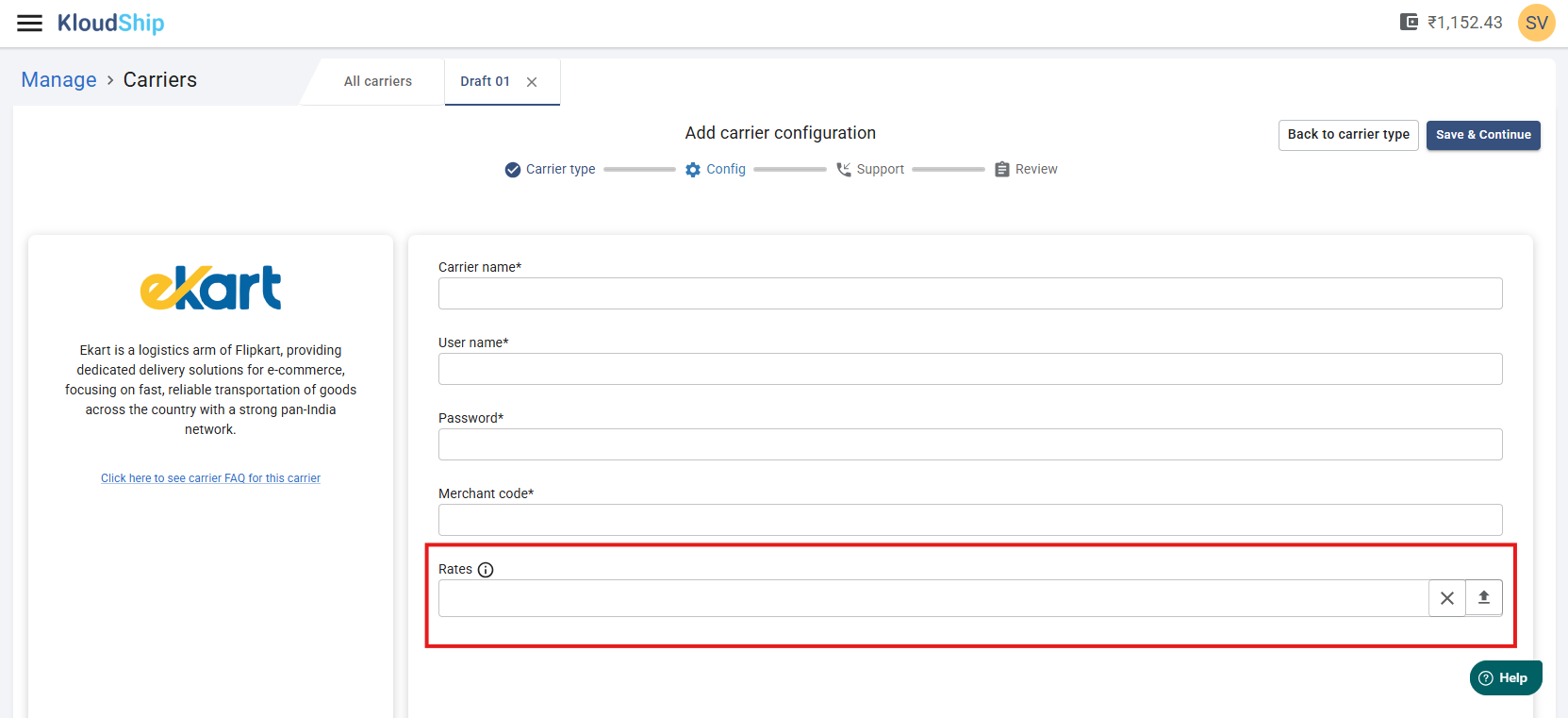Click the Ekart carrier logo
Viewport: 1568px width, 718px height.
(x=210, y=288)
